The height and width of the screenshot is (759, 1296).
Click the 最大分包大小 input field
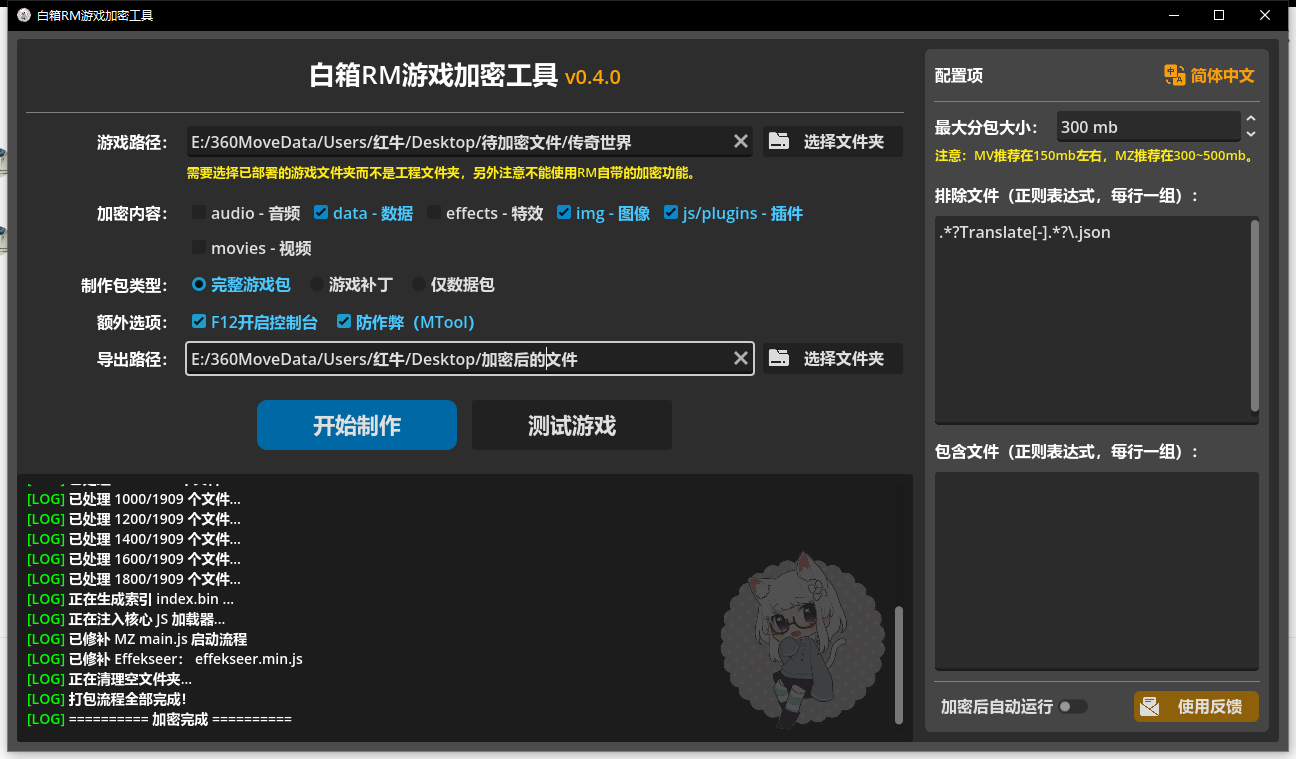tap(1148, 127)
